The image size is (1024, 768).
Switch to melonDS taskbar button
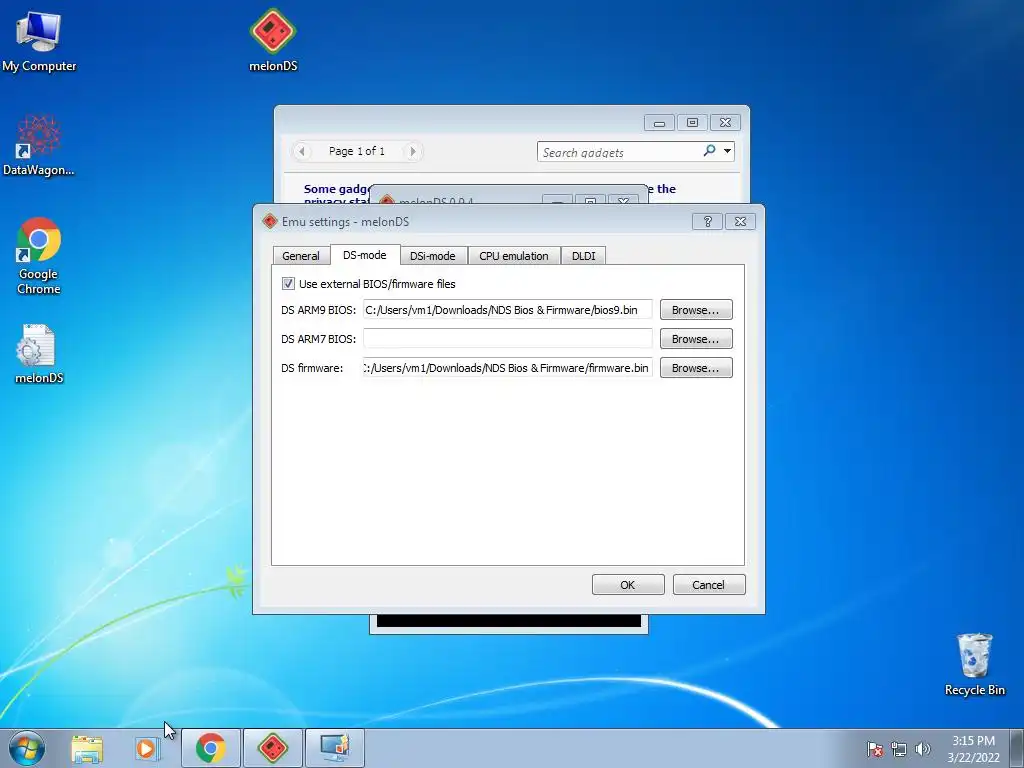pyautogui.click(x=272, y=748)
